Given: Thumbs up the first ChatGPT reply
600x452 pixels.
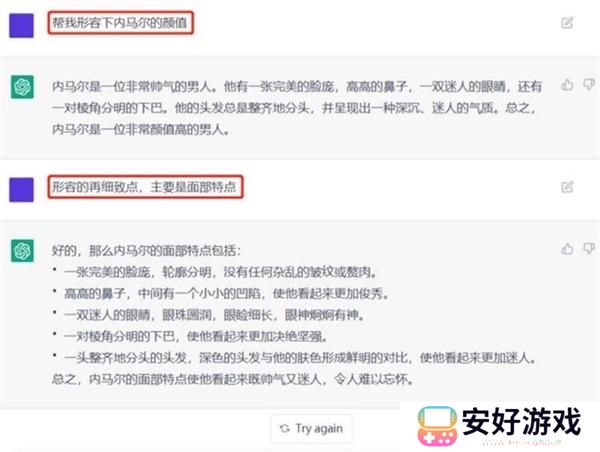Looking at the screenshot, I should point(567,85).
